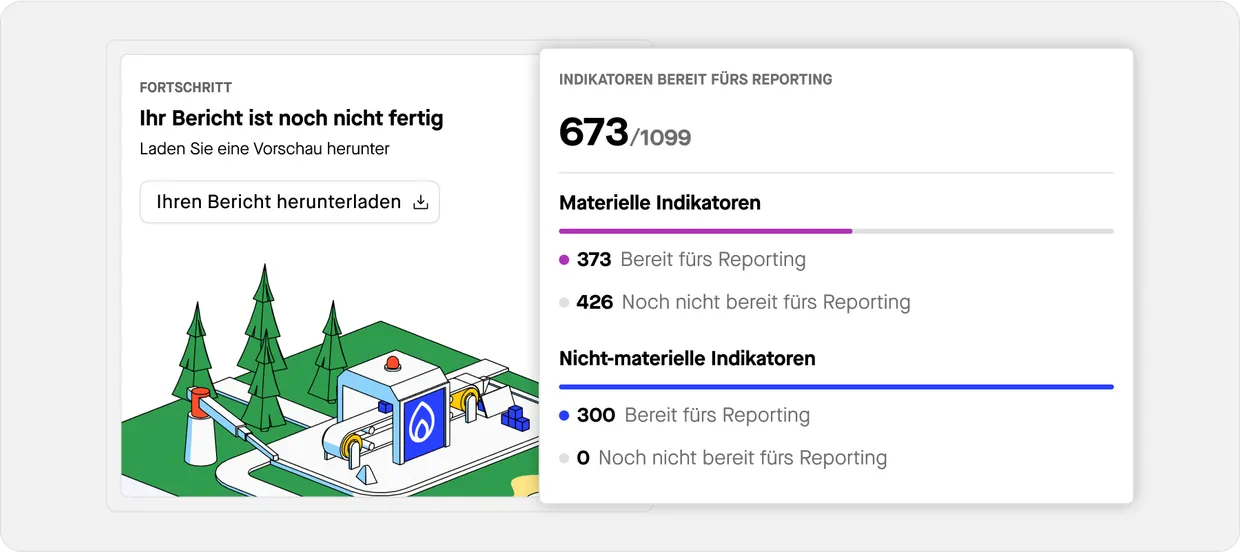The width and height of the screenshot is (1240, 552).
Task: Click the 'Ihr Bericht ist noch nicht fertig' title
Action: point(291,118)
